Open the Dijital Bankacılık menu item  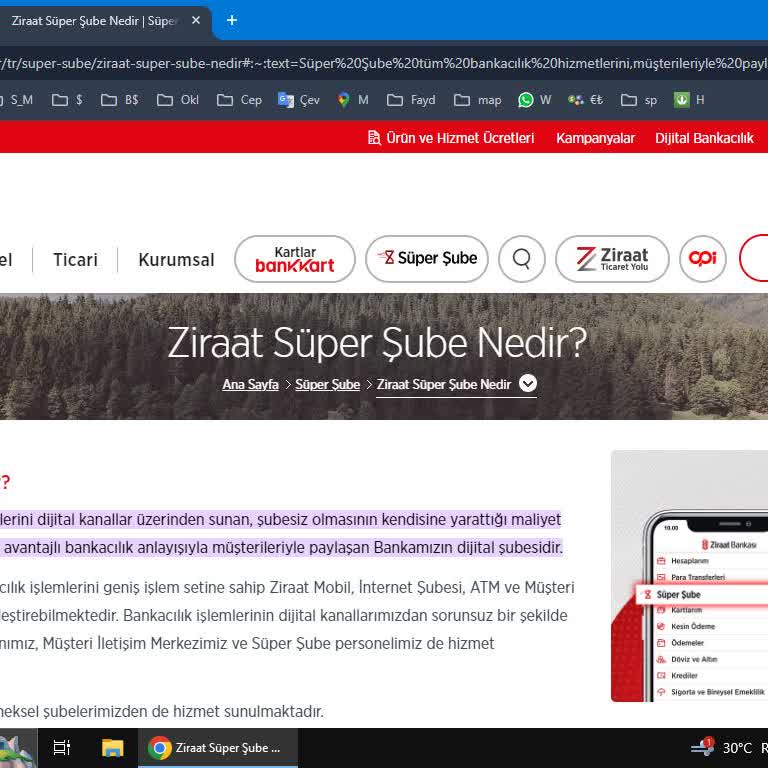point(704,138)
